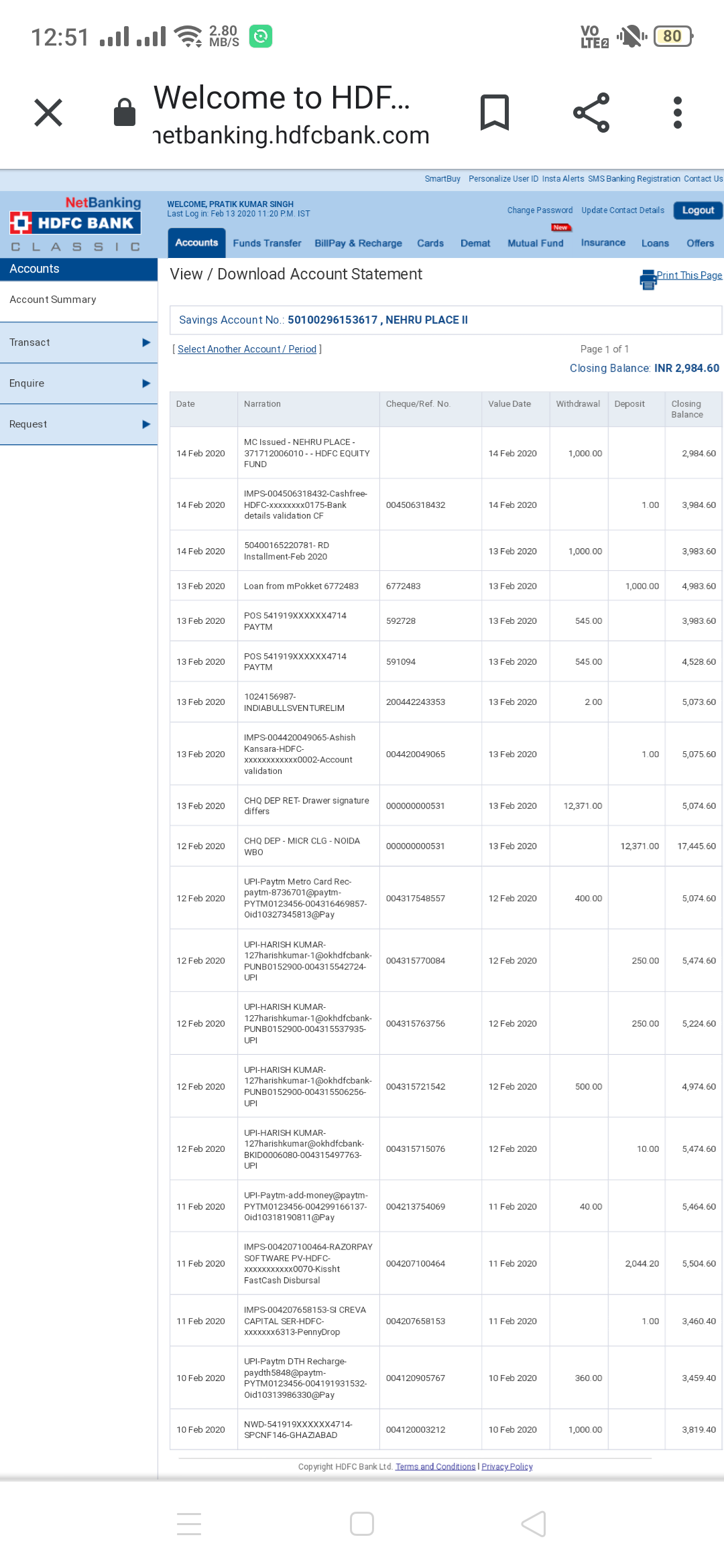Tap the browser URL netbanking.hdfcbank.com
Image resolution: width=724 pixels, height=1568 pixels.
coord(291,135)
